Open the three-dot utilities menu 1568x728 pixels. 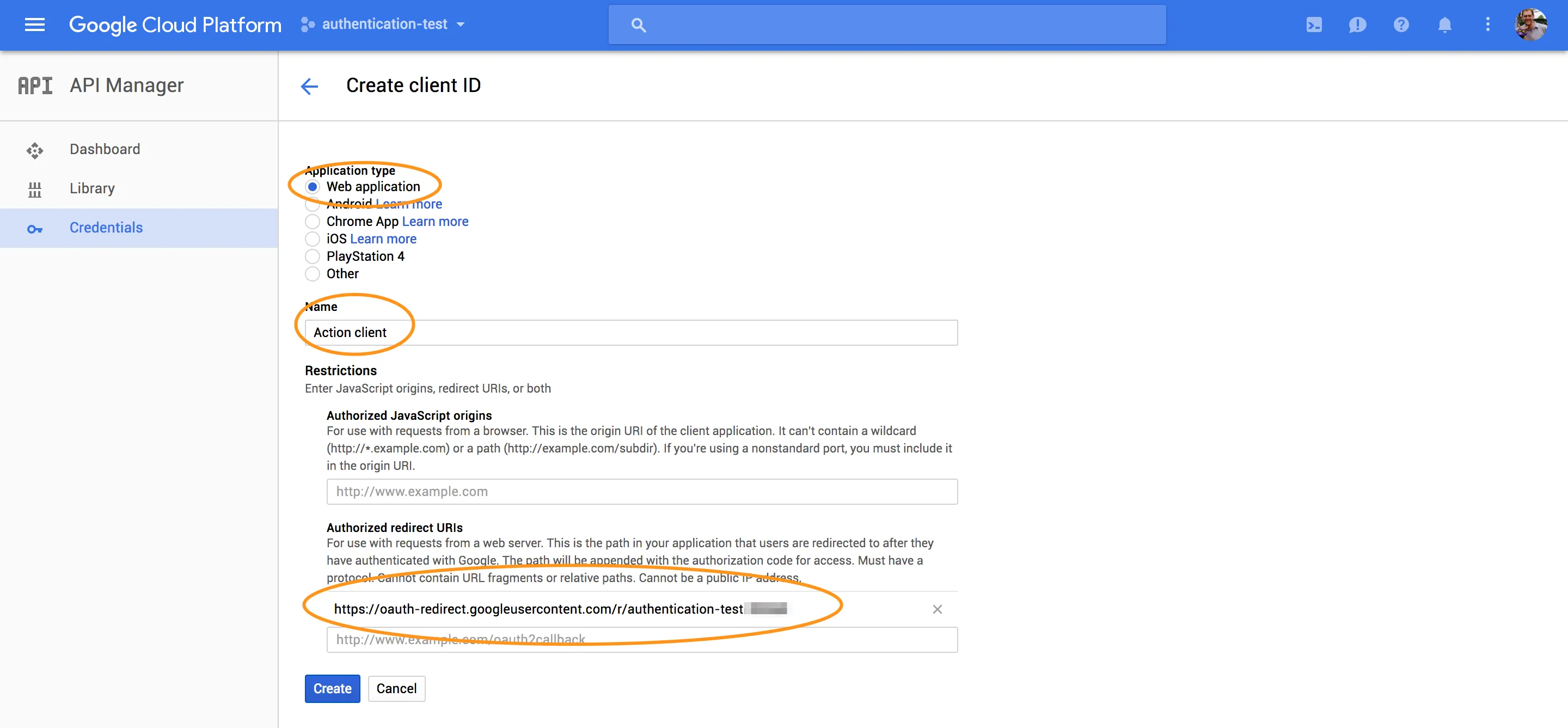(1487, 25)
